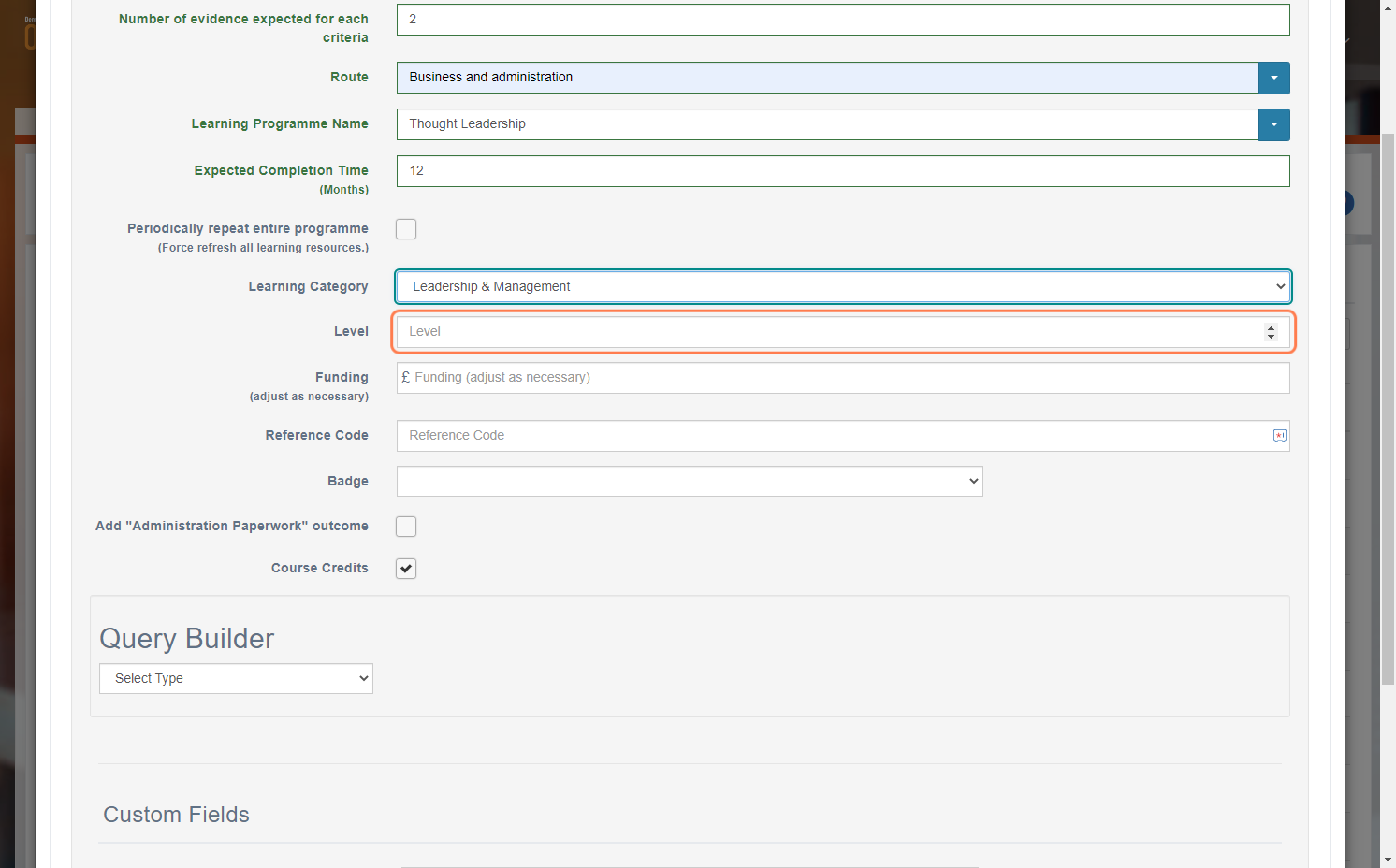Click the Query Builder heading

[187, 639]
